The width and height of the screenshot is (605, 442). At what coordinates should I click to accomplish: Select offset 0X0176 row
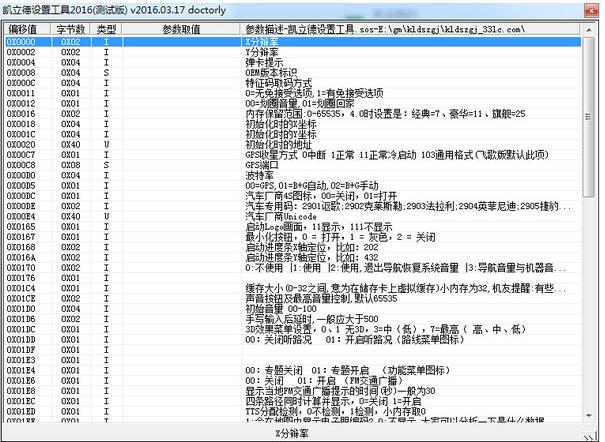pyautogui.click(x=292, y=278)
